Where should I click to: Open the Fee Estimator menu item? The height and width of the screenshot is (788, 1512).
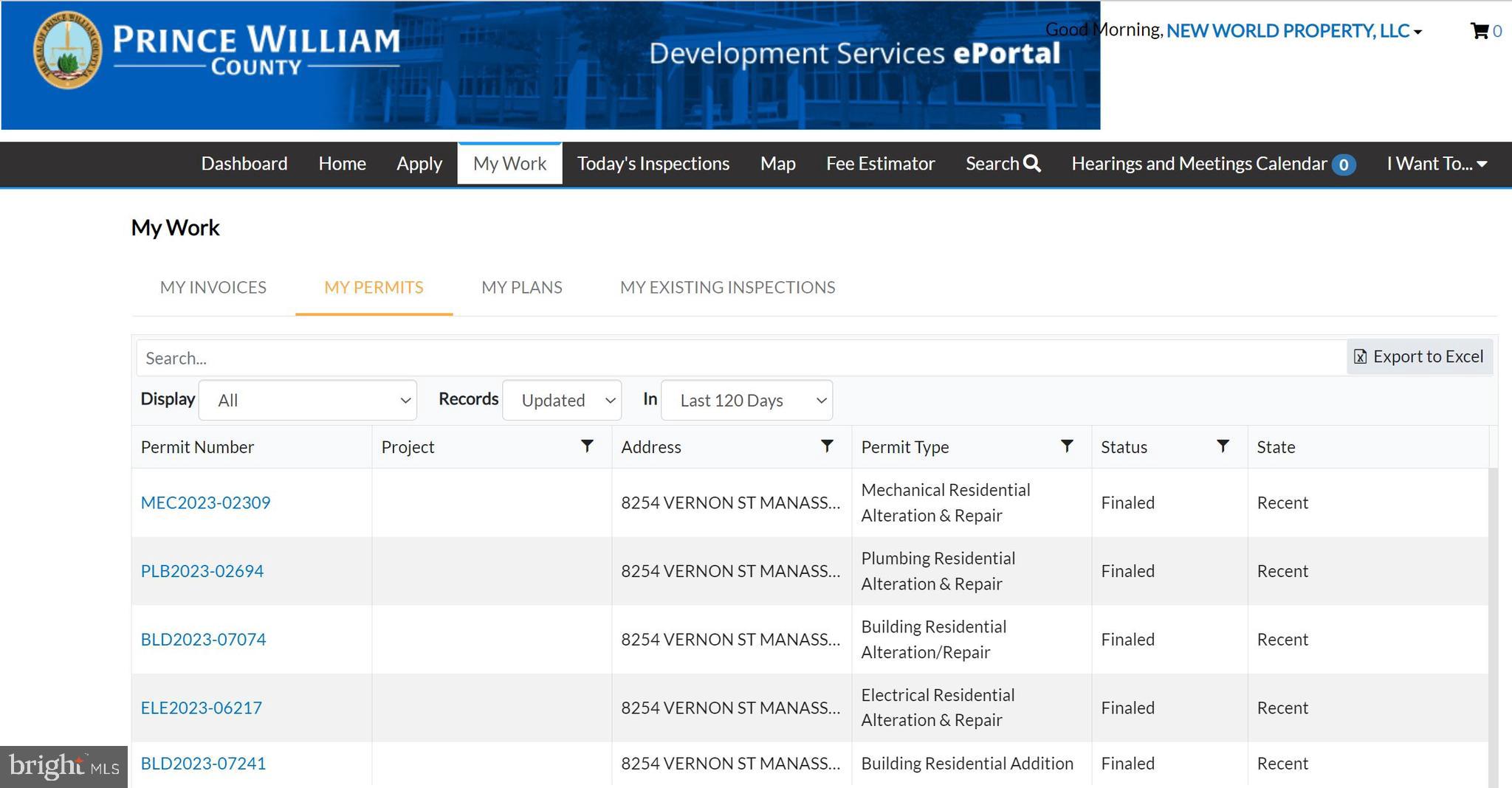[x=880, y=164]
